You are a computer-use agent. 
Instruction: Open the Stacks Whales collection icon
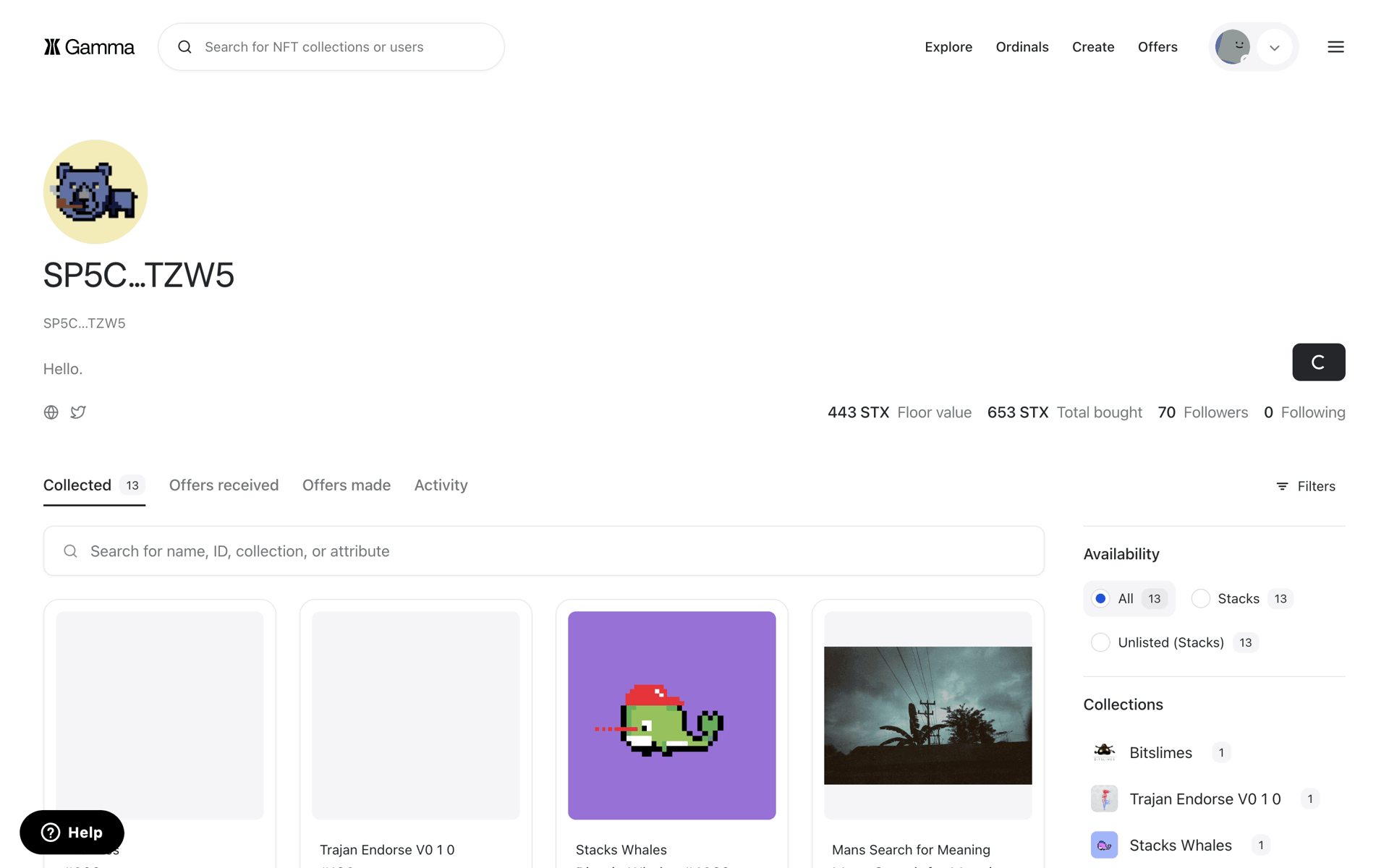1104,845
